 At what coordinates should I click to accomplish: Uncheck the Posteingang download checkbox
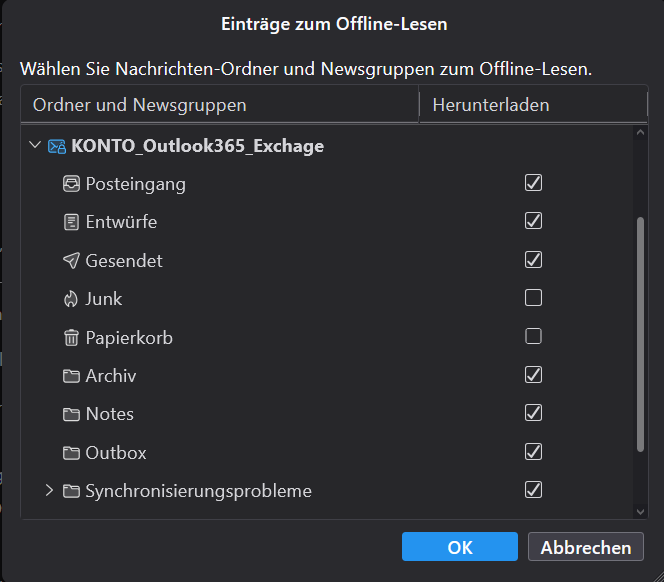click(533, 183)
